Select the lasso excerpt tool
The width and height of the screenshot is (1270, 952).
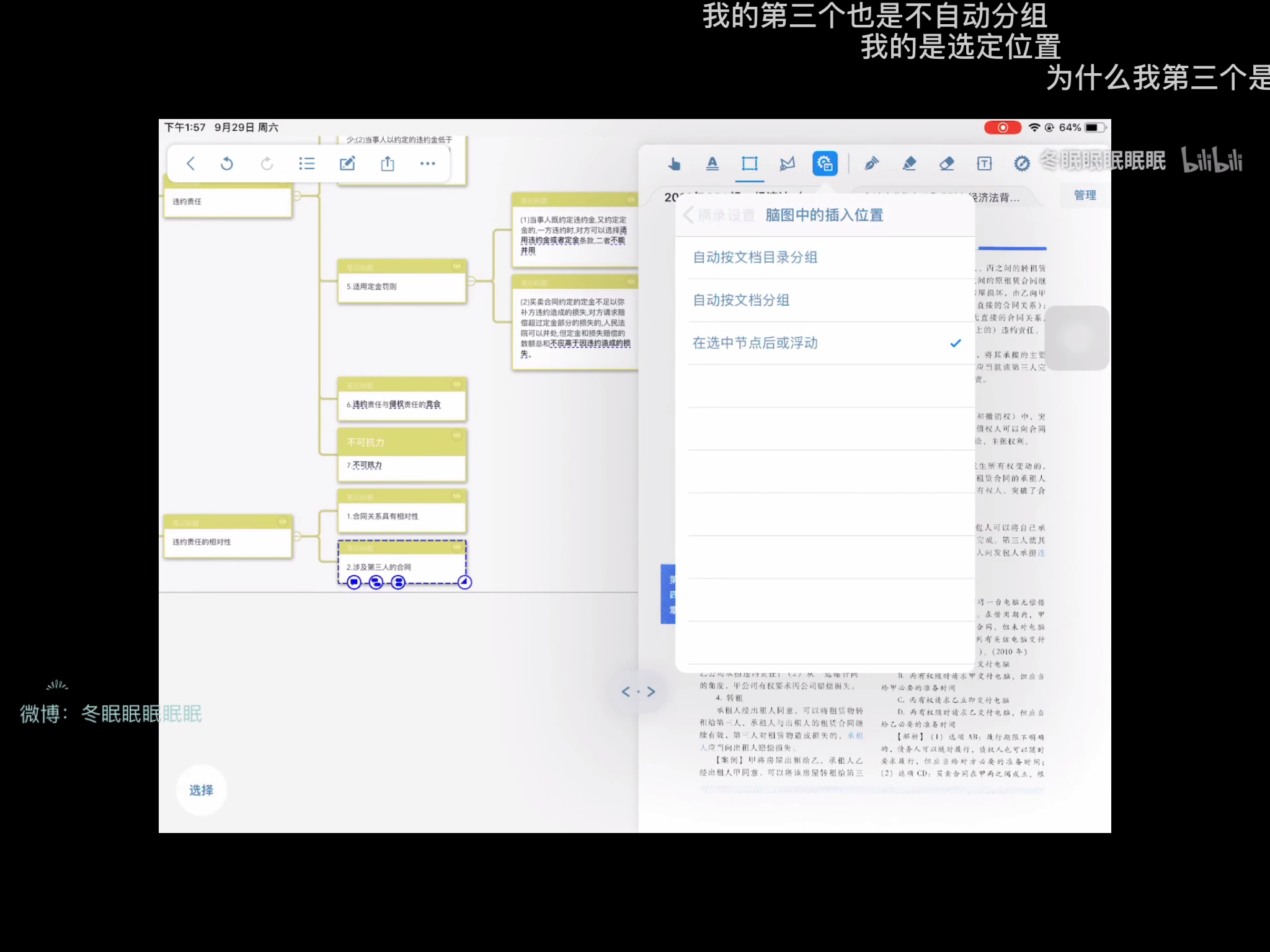pos(788,164)
